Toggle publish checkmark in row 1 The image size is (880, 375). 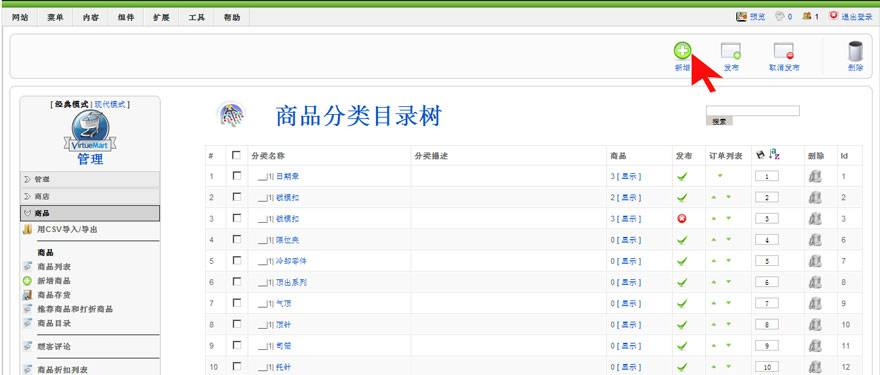pos(682,177)
